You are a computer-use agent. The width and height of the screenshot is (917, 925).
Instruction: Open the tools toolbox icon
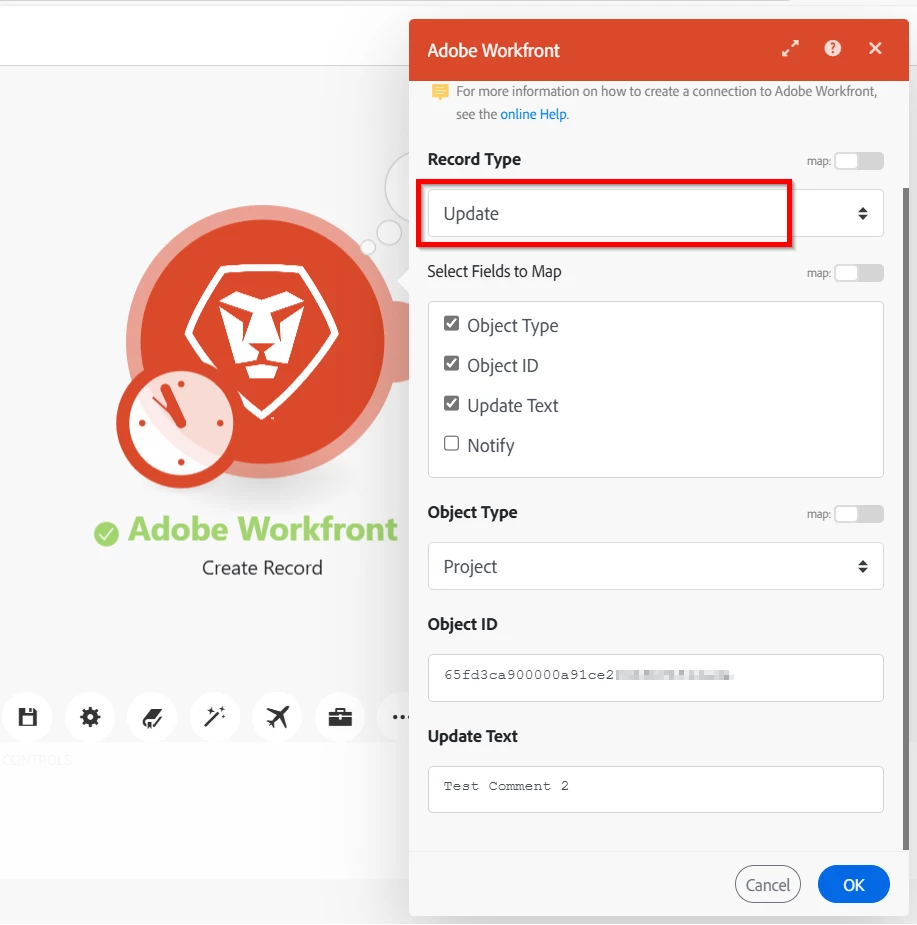tap(340, 717)
